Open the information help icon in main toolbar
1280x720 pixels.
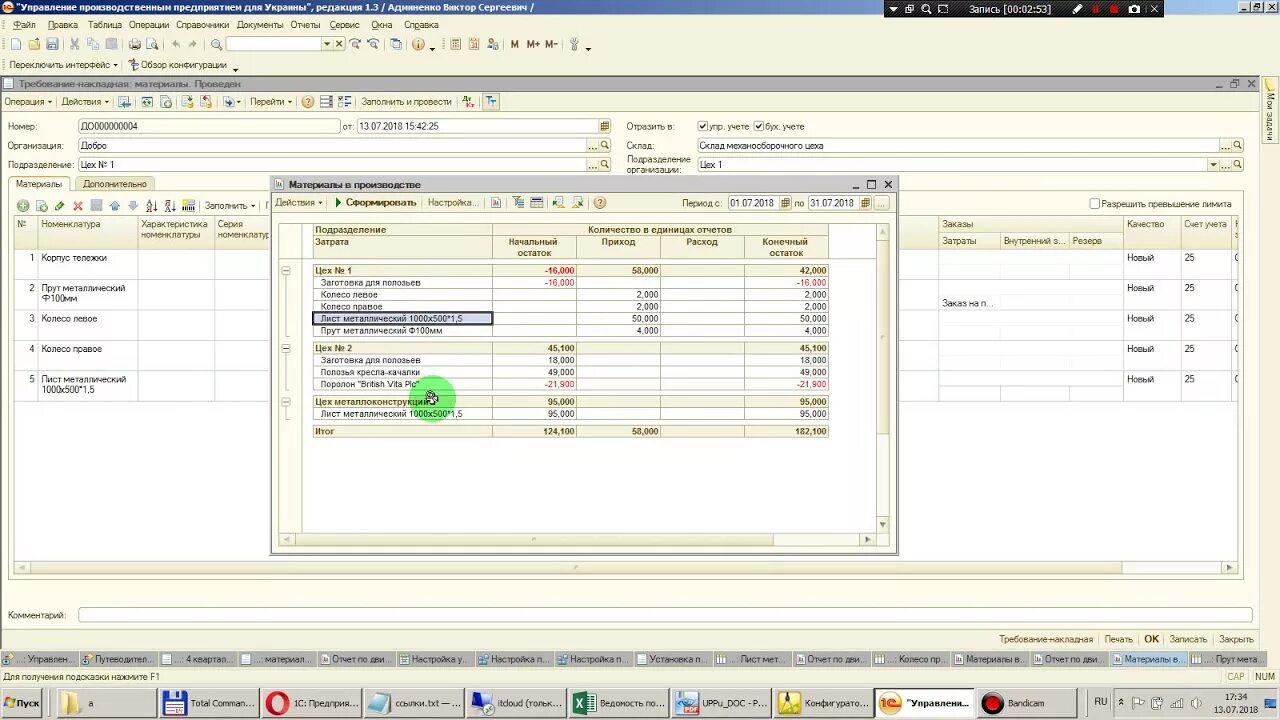click(418, 44)
